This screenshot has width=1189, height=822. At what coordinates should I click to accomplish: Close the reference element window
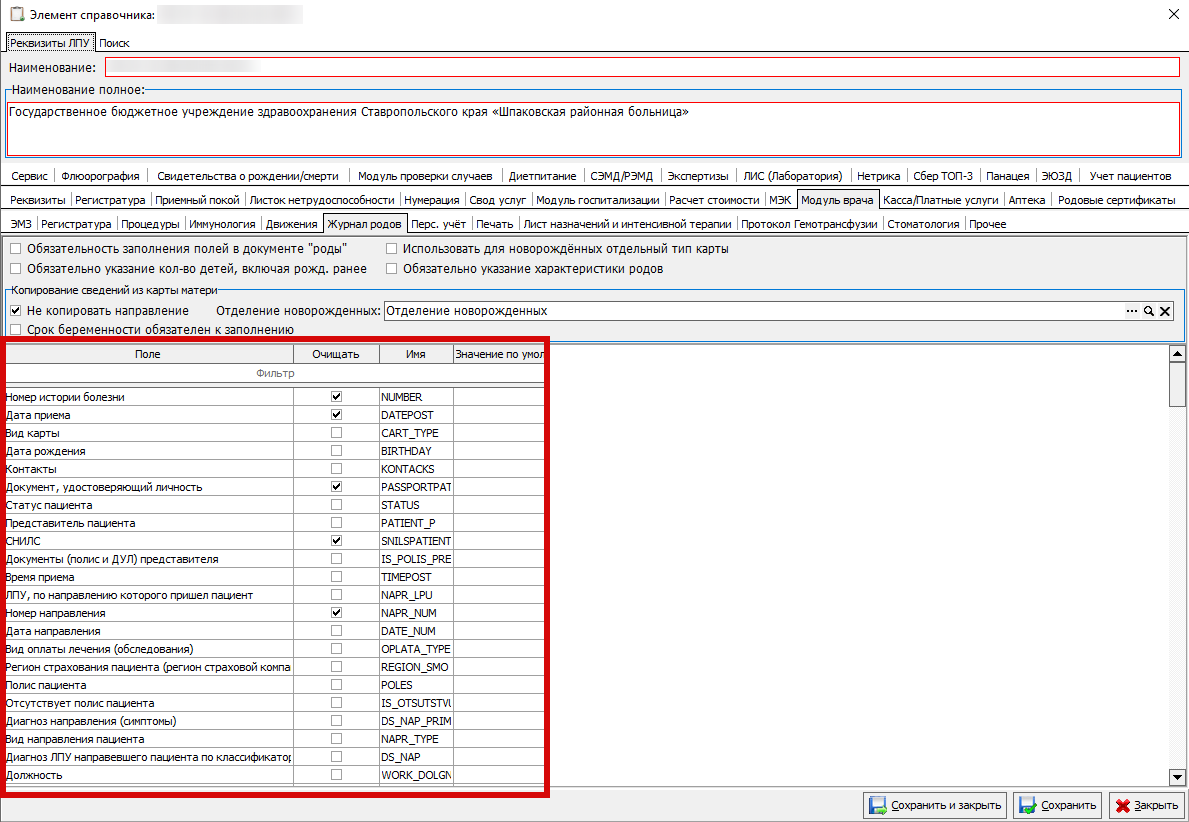pyautogui.click(x=1173, y=14)
